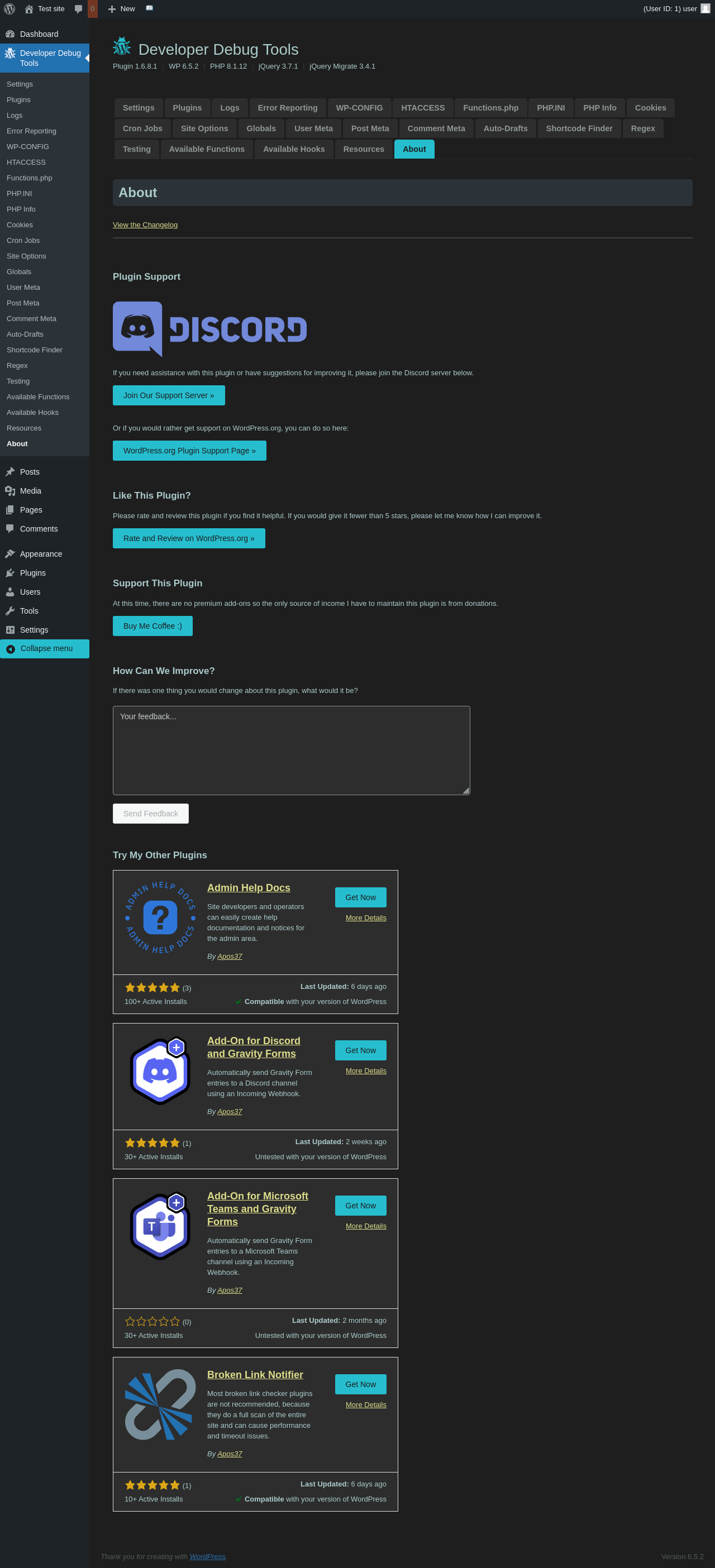Focus the Your feedback text area

(291, 750)
